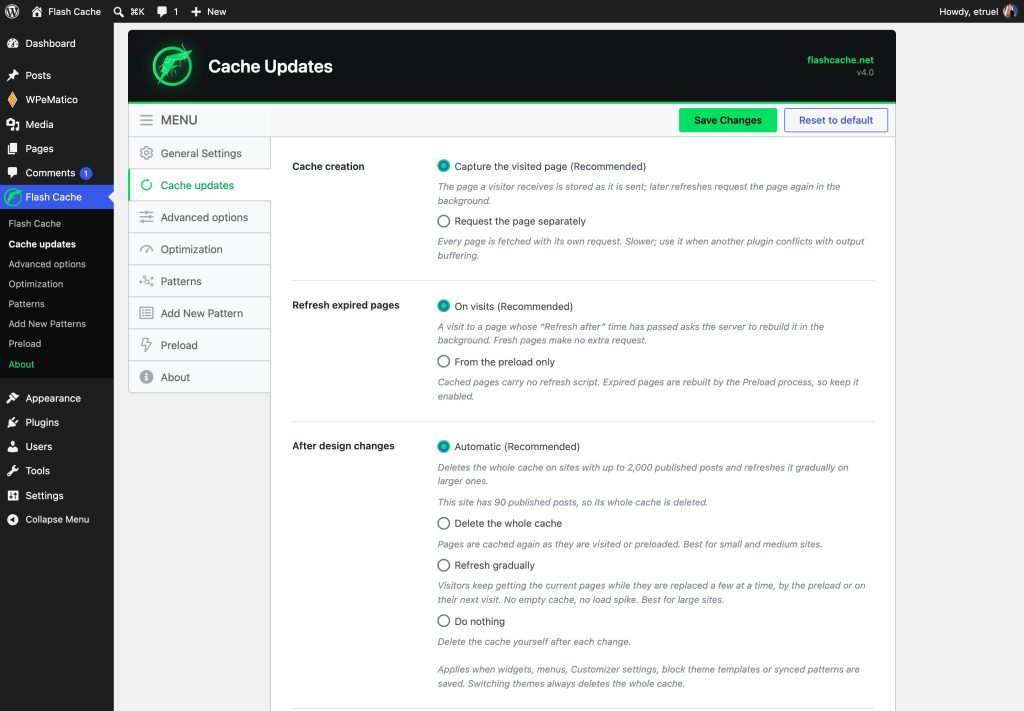Click the list icon for Add New Pattern
This screenshot has width=1024, height=711.
click(x=146, y=313)
